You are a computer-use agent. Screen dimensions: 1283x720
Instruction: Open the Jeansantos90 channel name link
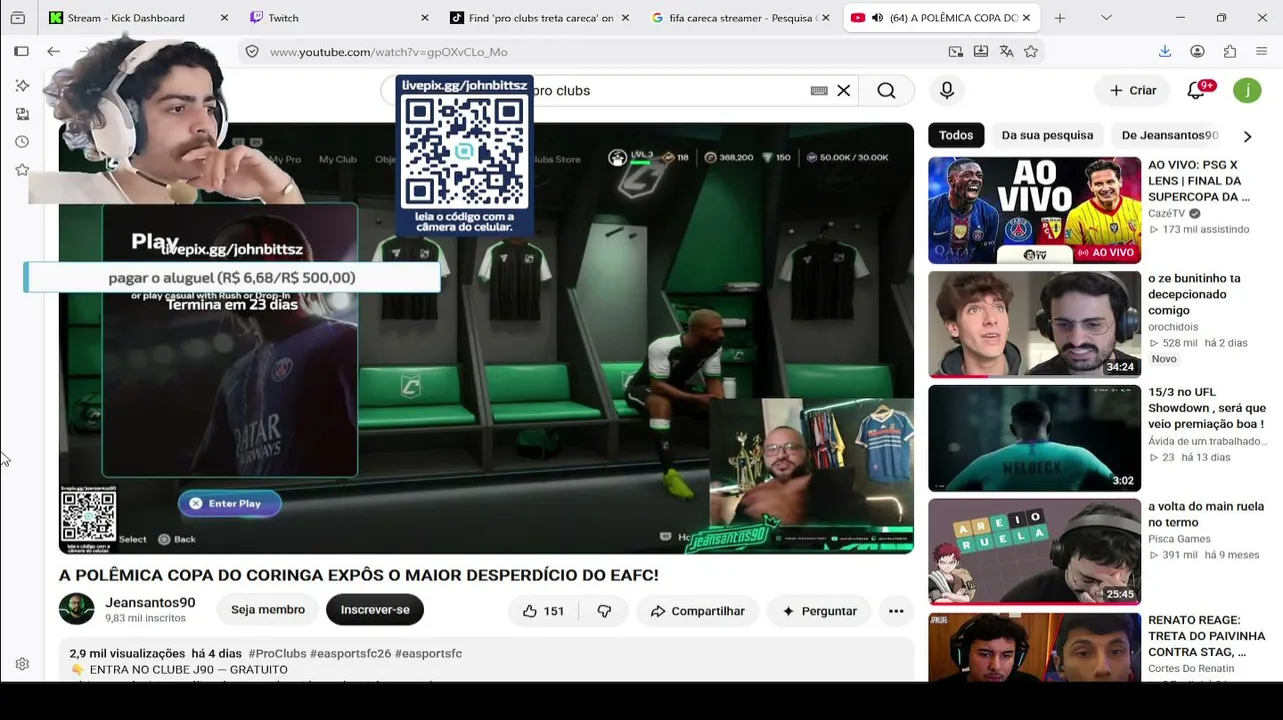150,603
